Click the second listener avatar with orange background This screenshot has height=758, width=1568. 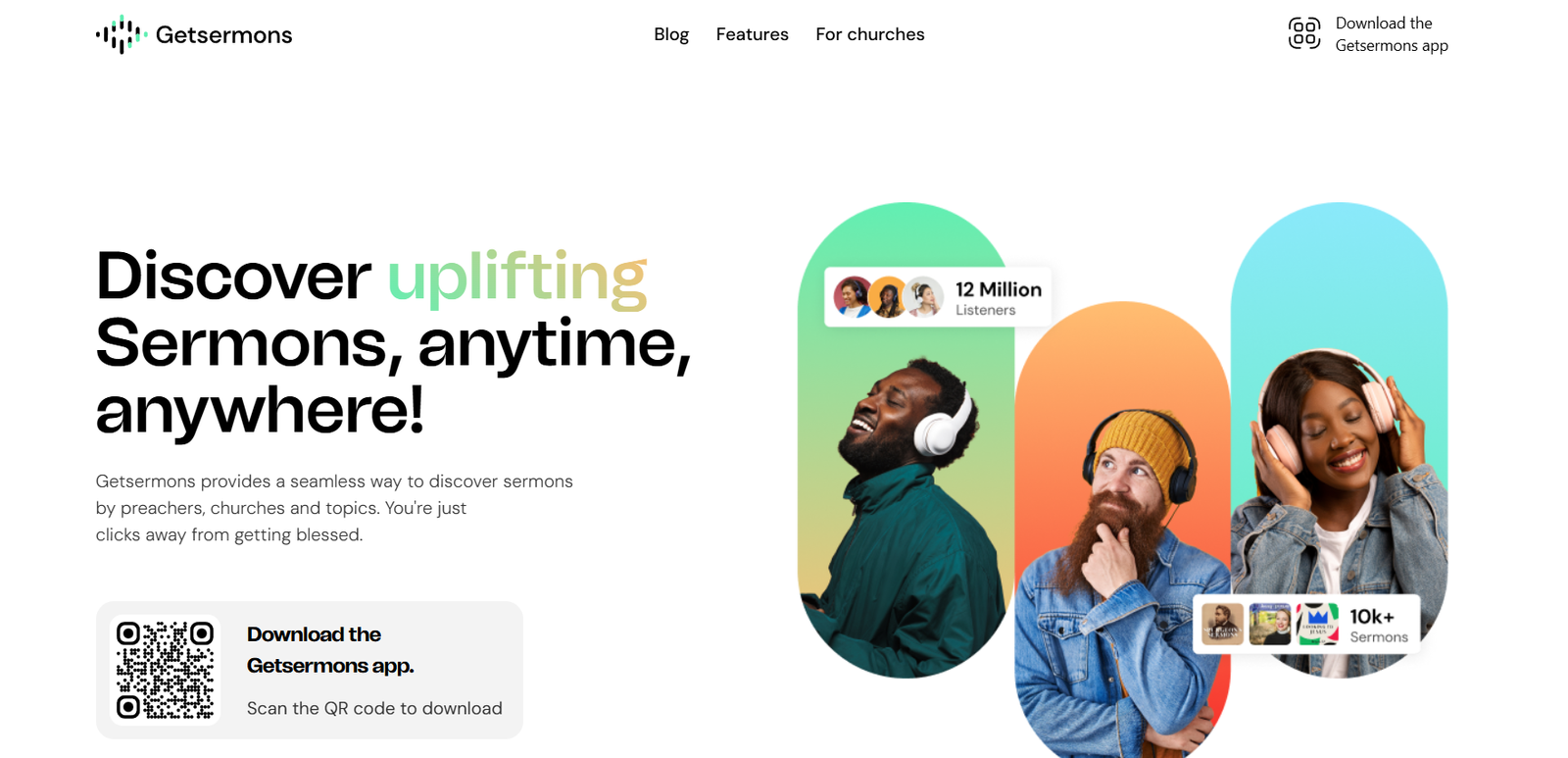pos(888,297)
